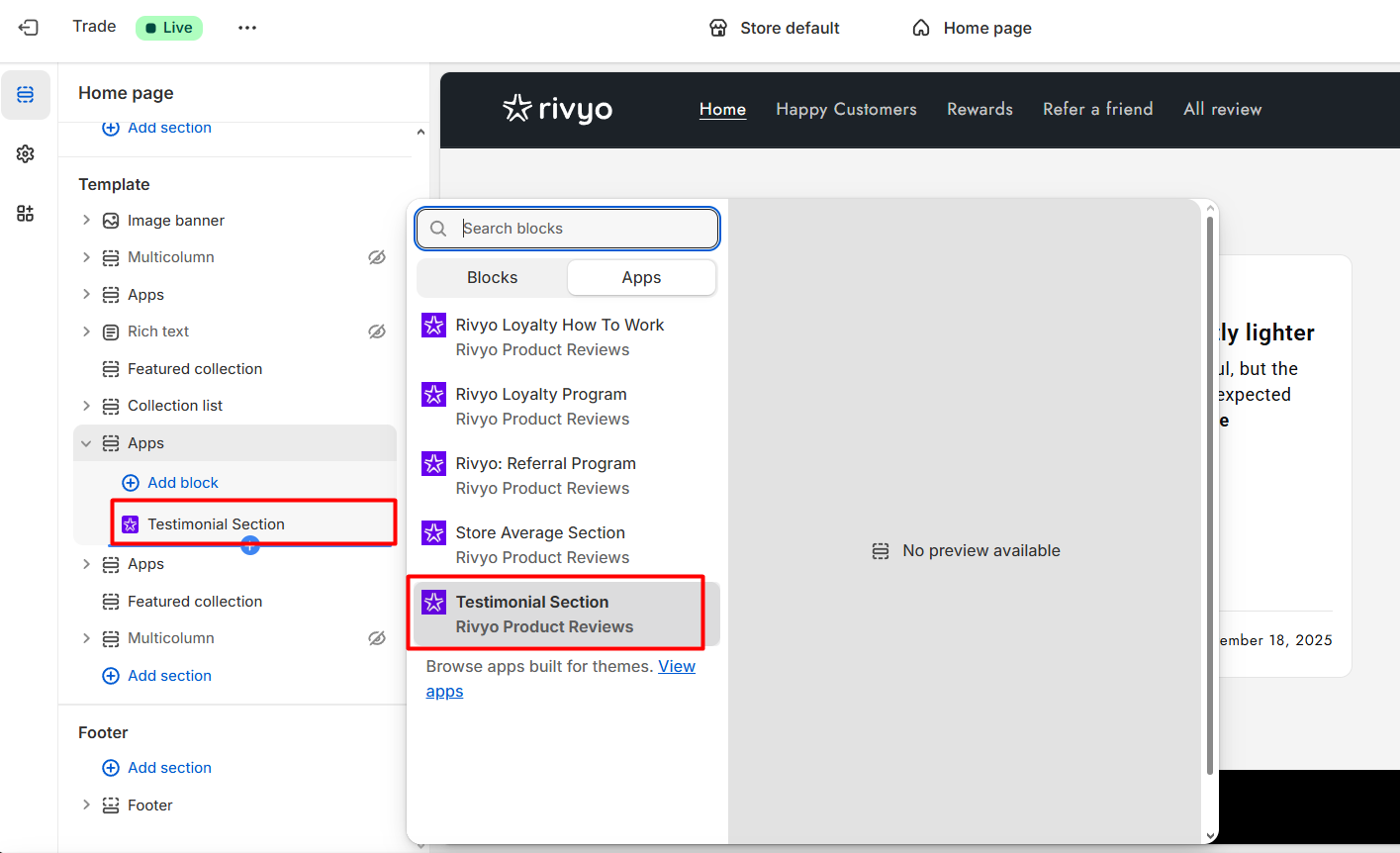Viewport: 1400px width, 853px height.
Task: Expand the first Multicolumn section
Action: [x=86, y=257]
